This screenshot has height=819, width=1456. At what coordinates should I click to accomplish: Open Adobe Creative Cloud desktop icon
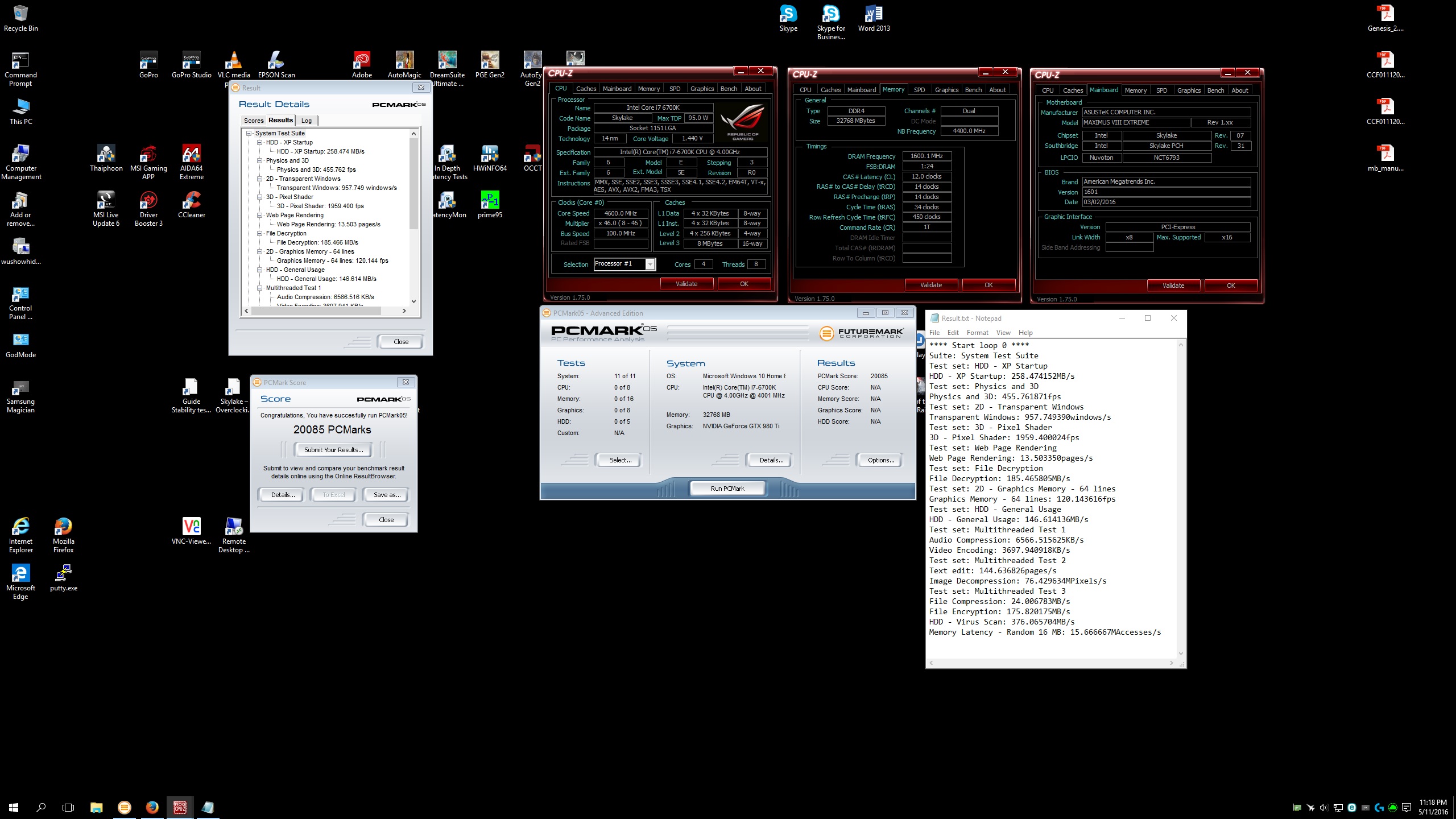point(362,65)
